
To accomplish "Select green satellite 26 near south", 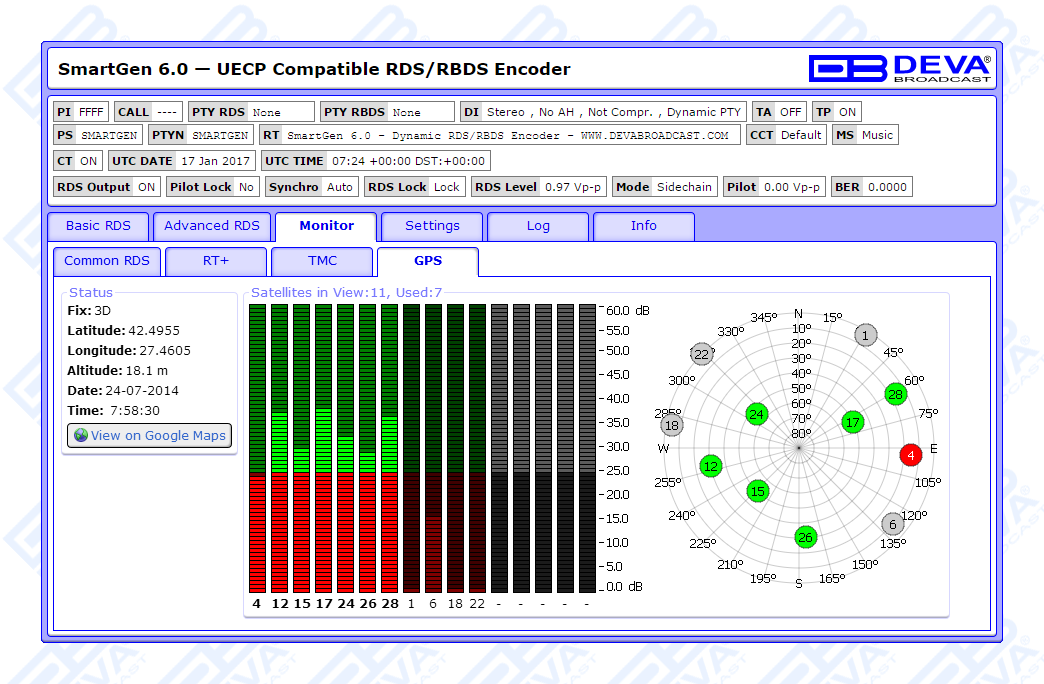I will pyautogui.click(x=805, y=537).
